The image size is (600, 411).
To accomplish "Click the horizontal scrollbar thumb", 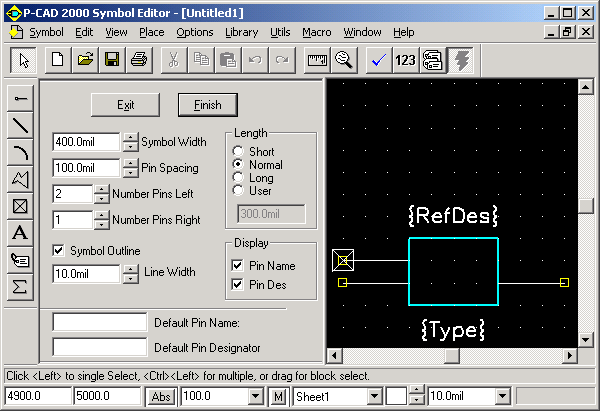I will coord(452,356).
